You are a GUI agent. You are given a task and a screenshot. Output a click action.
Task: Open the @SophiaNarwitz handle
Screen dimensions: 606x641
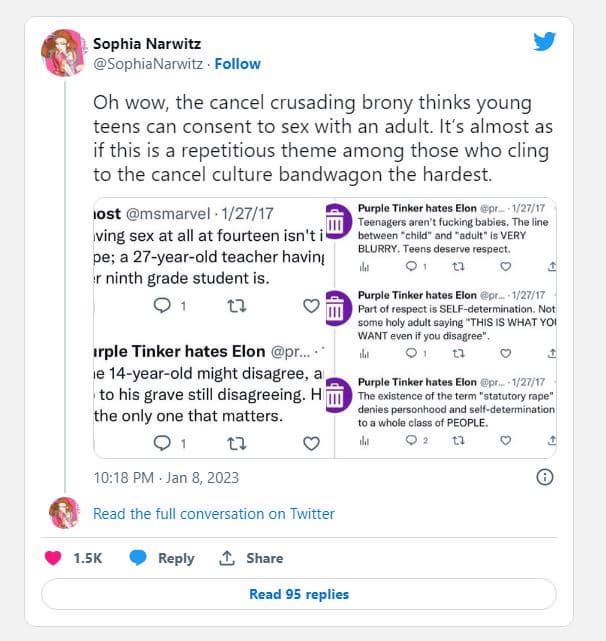(148, 64)
